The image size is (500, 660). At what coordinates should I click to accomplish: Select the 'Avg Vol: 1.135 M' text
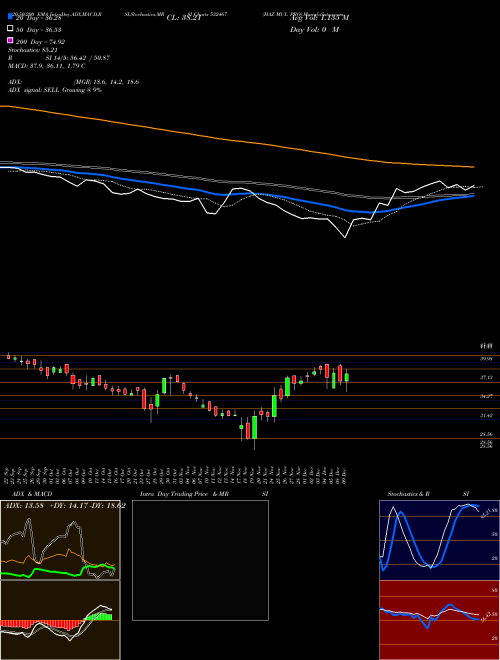pyautogui.click(x=319, y=18)
